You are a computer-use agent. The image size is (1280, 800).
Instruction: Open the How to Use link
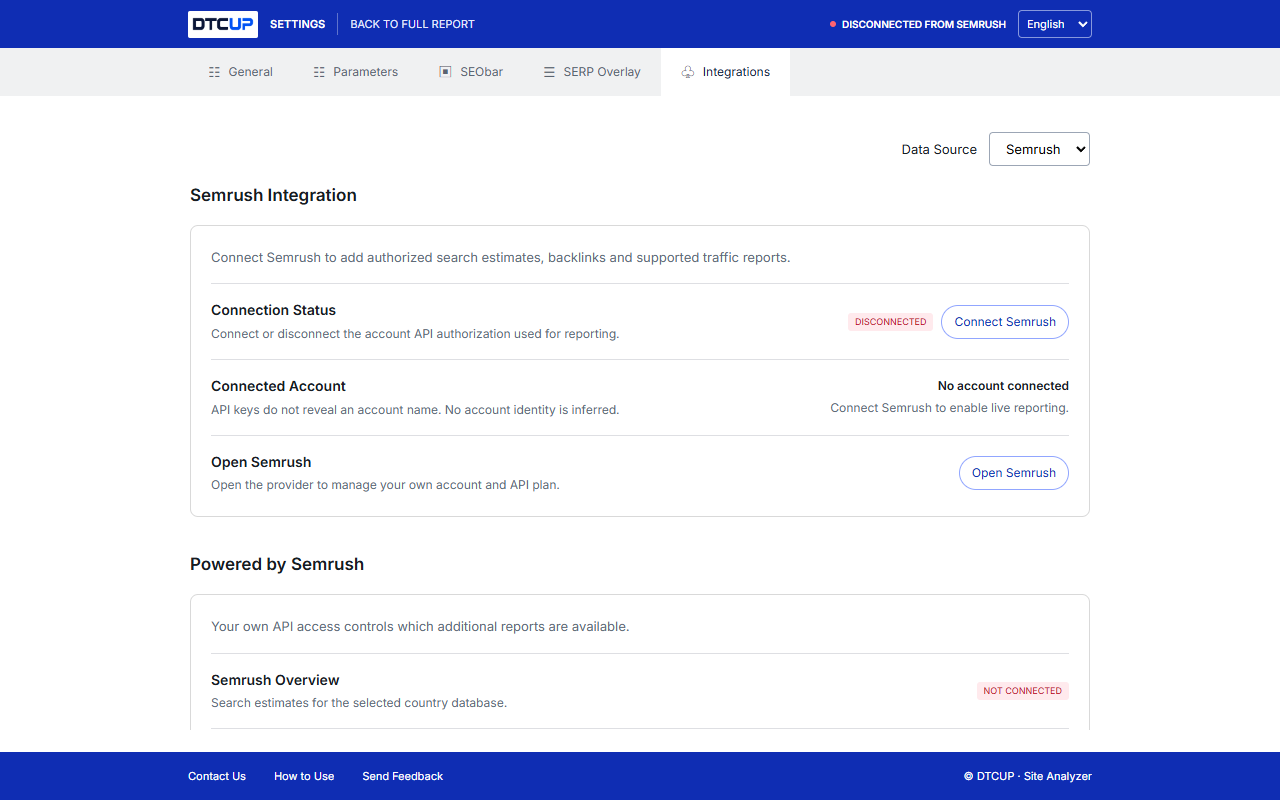tap(304, 776)
